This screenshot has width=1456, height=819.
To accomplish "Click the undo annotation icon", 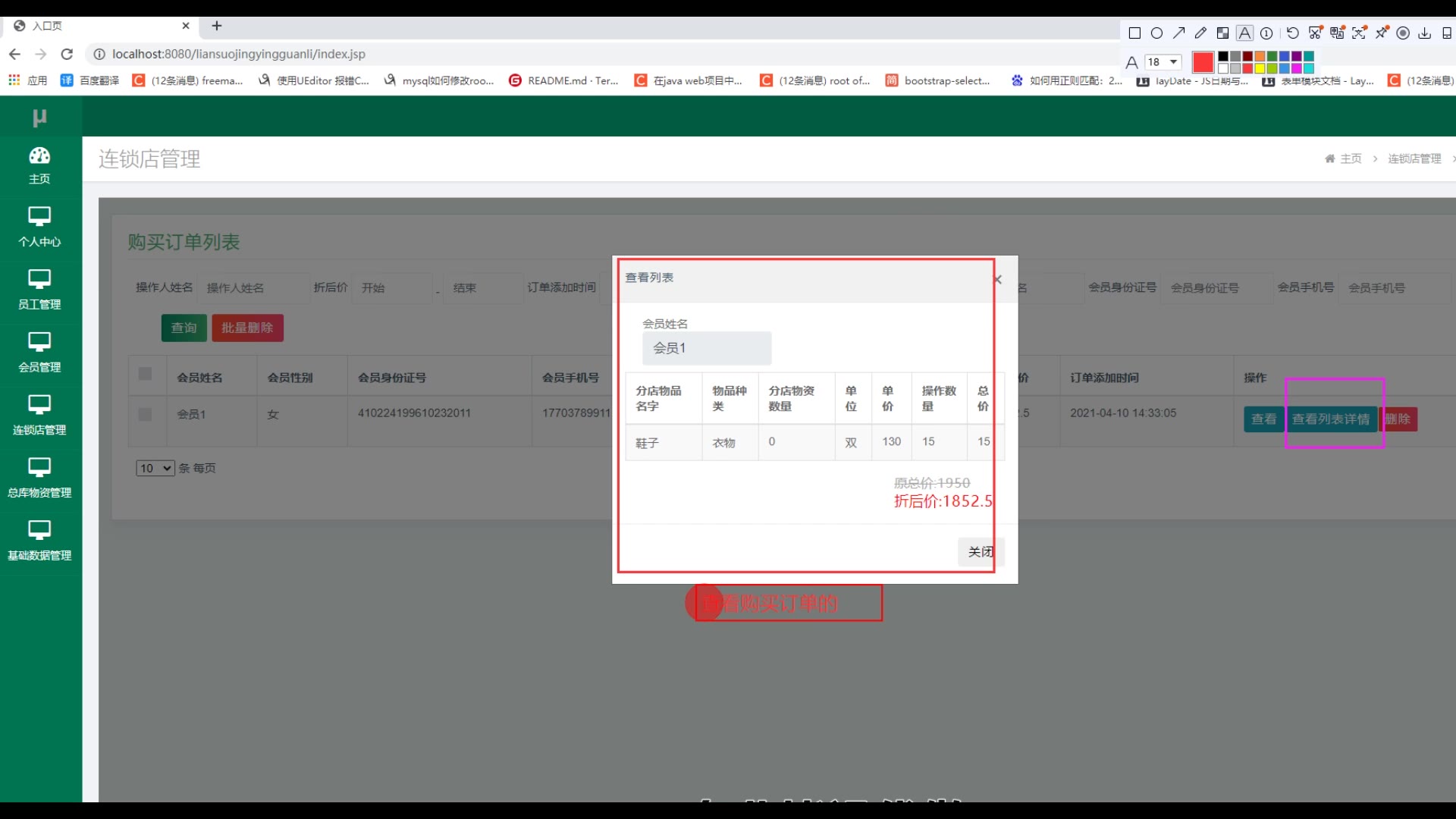I will click(x=1292, y=33).
